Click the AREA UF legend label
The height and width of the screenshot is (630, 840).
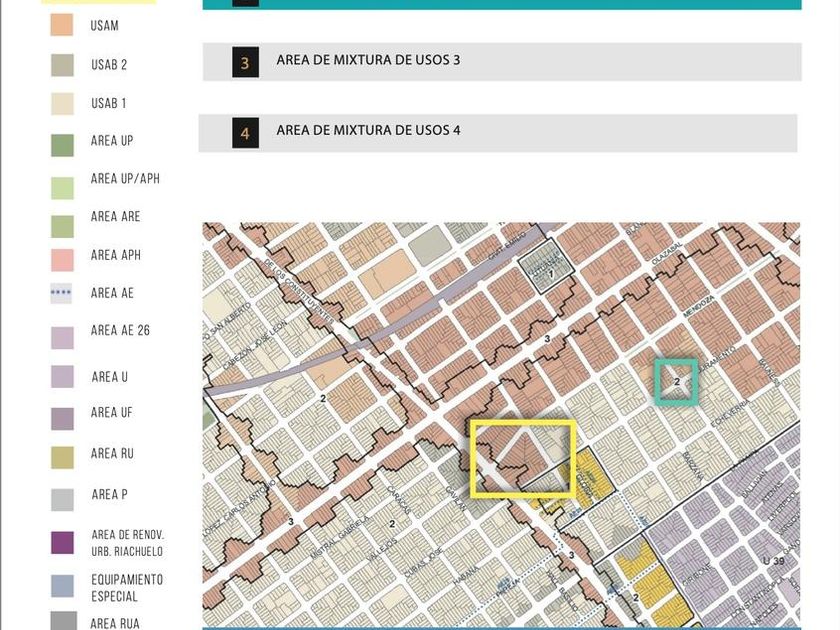111,412
